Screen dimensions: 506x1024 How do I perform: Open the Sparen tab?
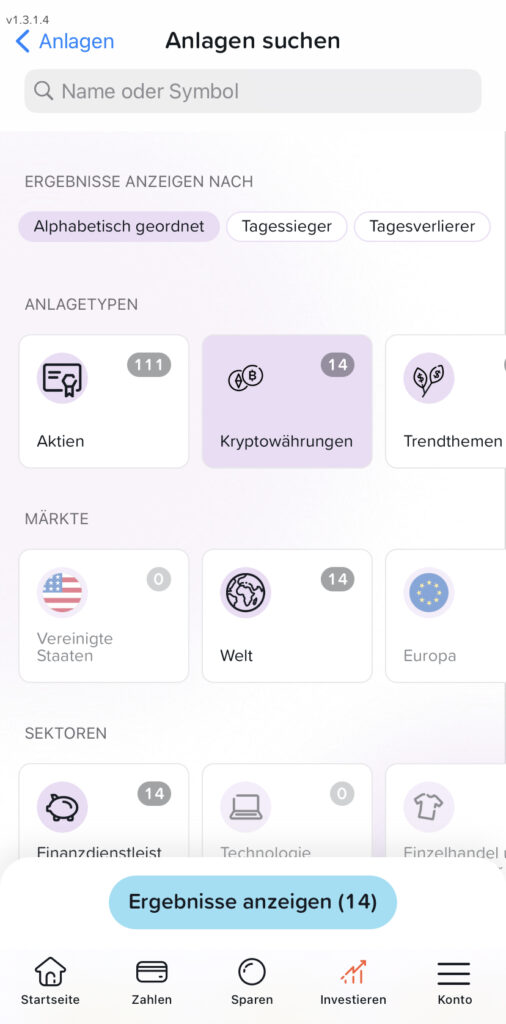coord(252,982)
